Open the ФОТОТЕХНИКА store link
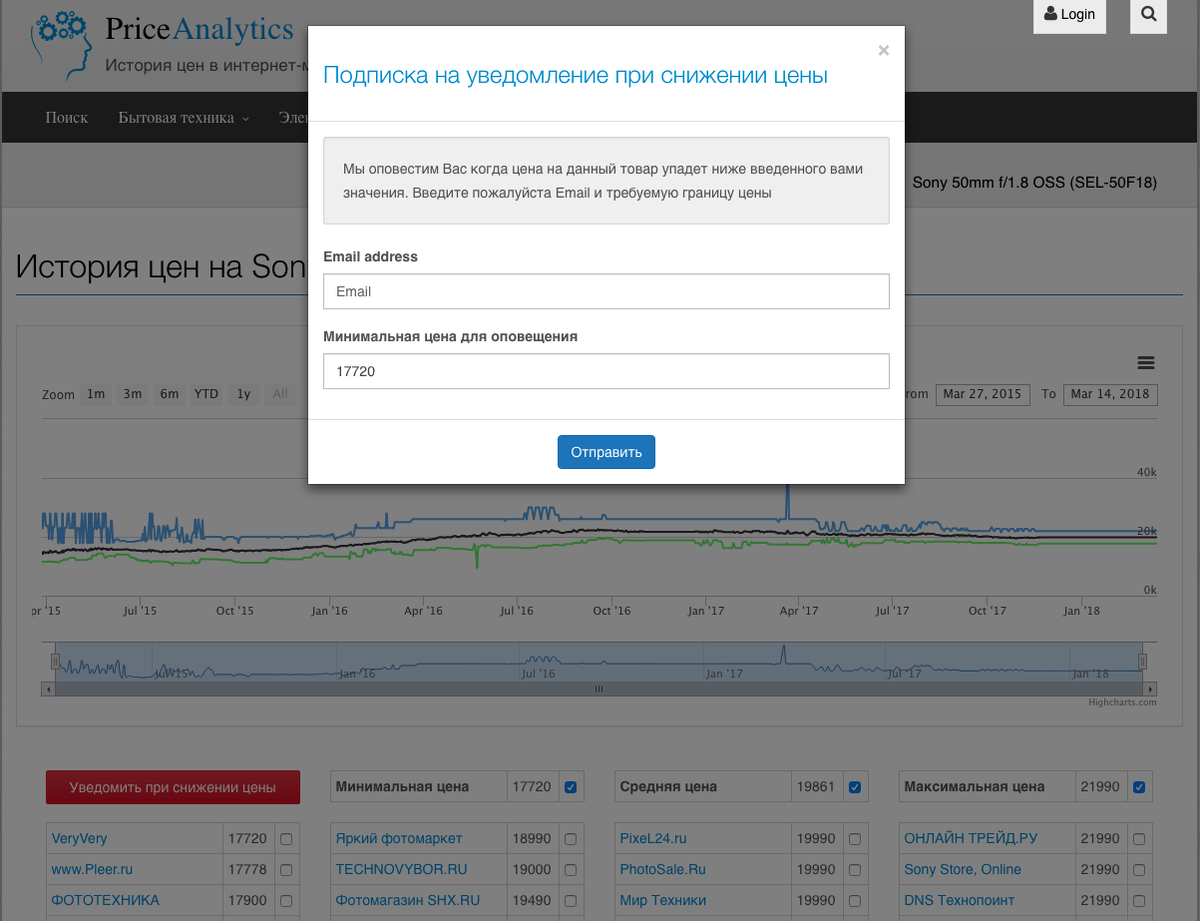This screenshot has height=921, width=1200. (x=105, y=901)
